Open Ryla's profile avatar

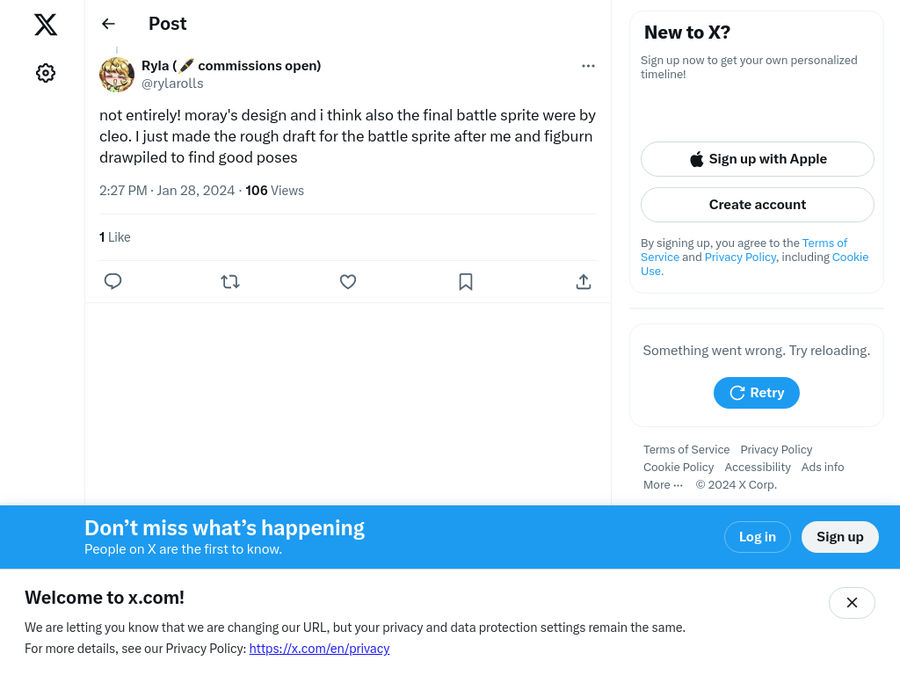click(x=117, y=75)
